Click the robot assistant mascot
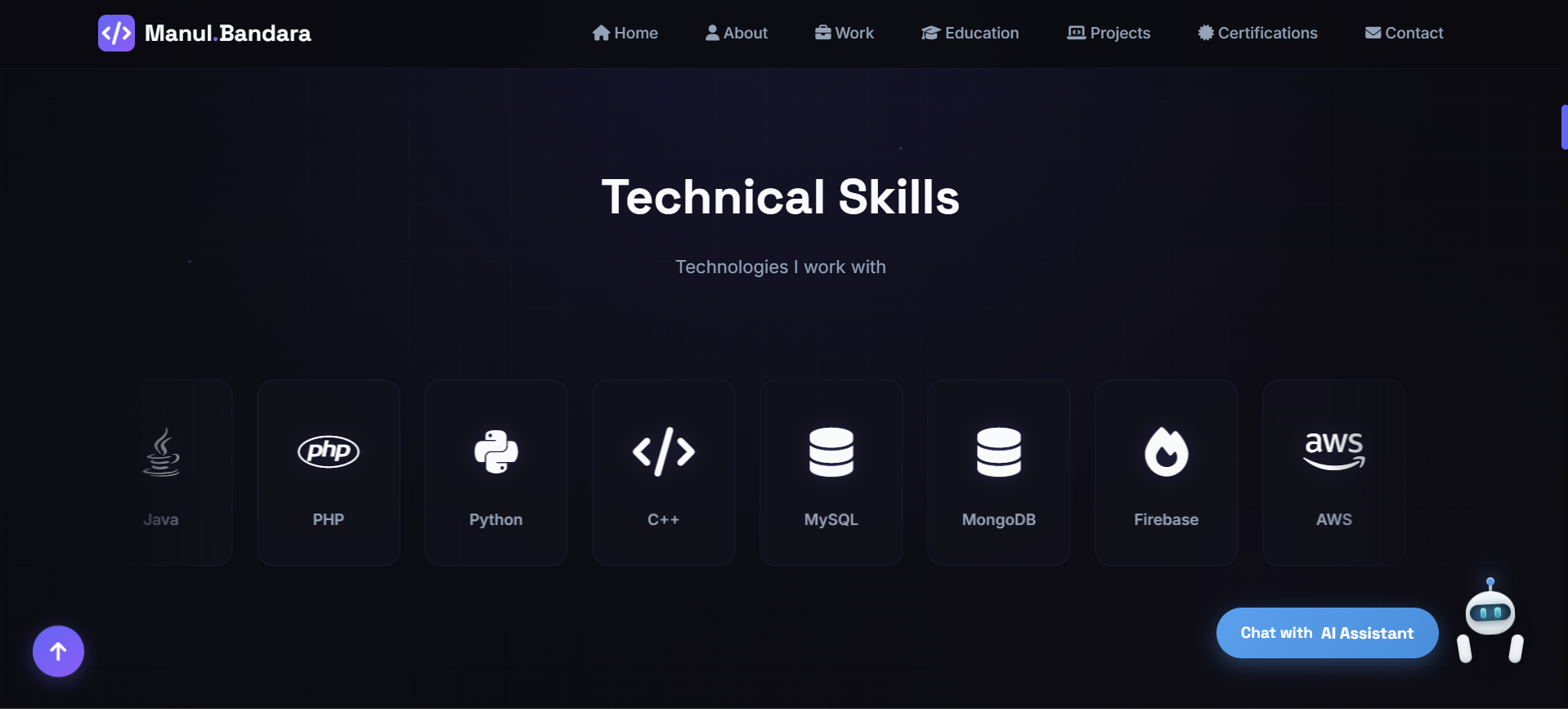1568x709 pixels. [1490, 622]
